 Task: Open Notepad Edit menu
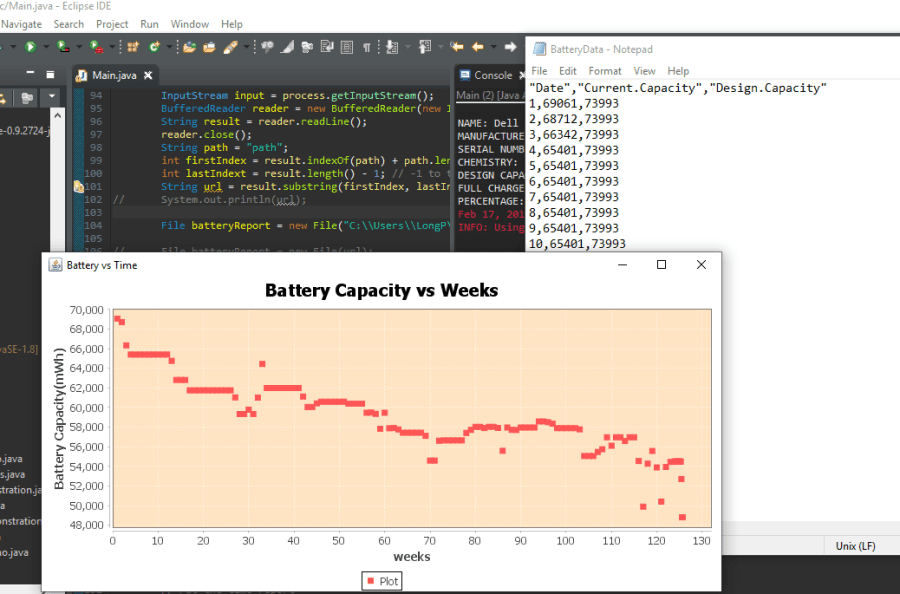click(x=568, y=71)
